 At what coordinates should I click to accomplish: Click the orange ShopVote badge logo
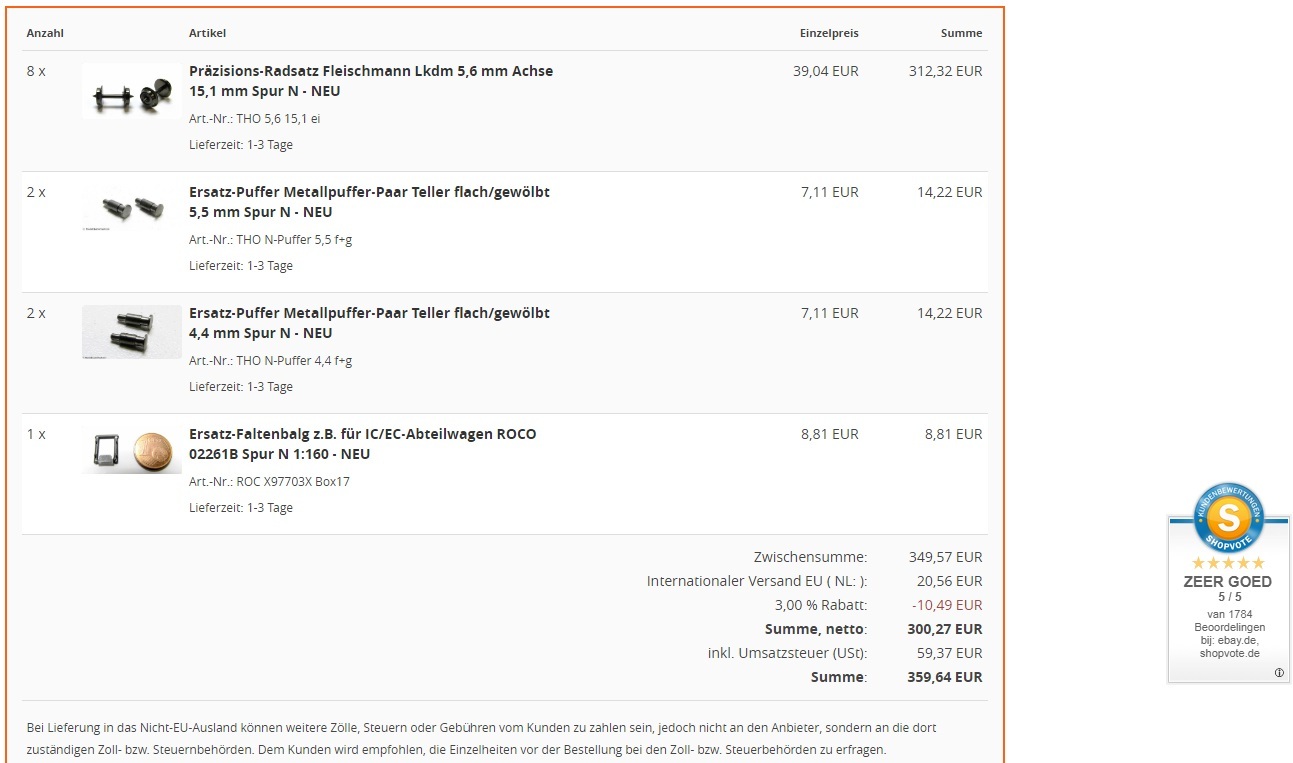(x=1229, y=517)
